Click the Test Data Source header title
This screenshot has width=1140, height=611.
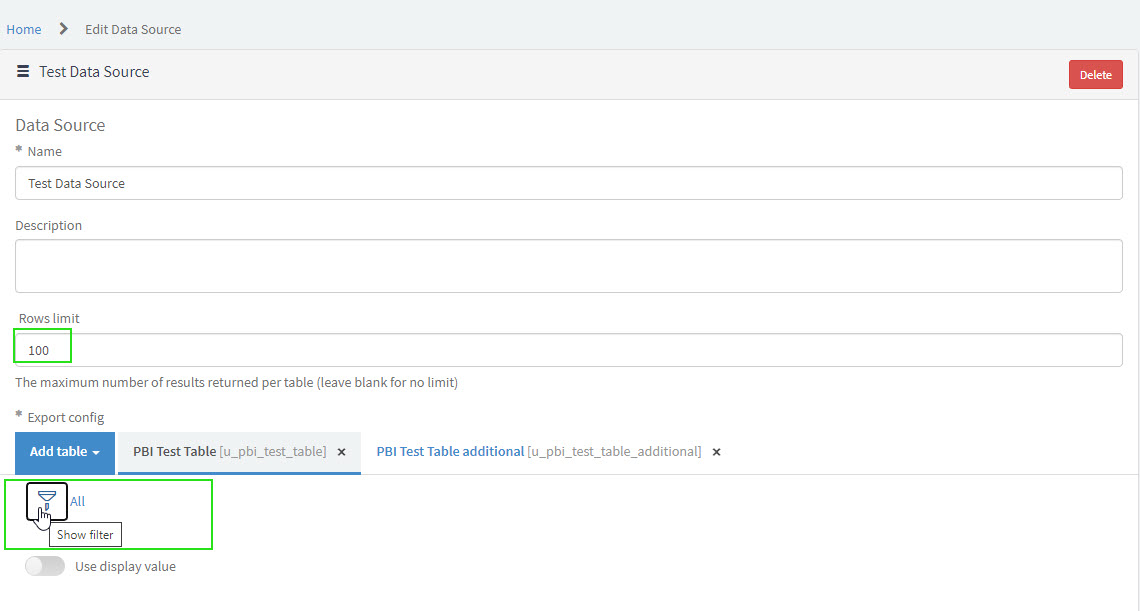coord(94,72)
